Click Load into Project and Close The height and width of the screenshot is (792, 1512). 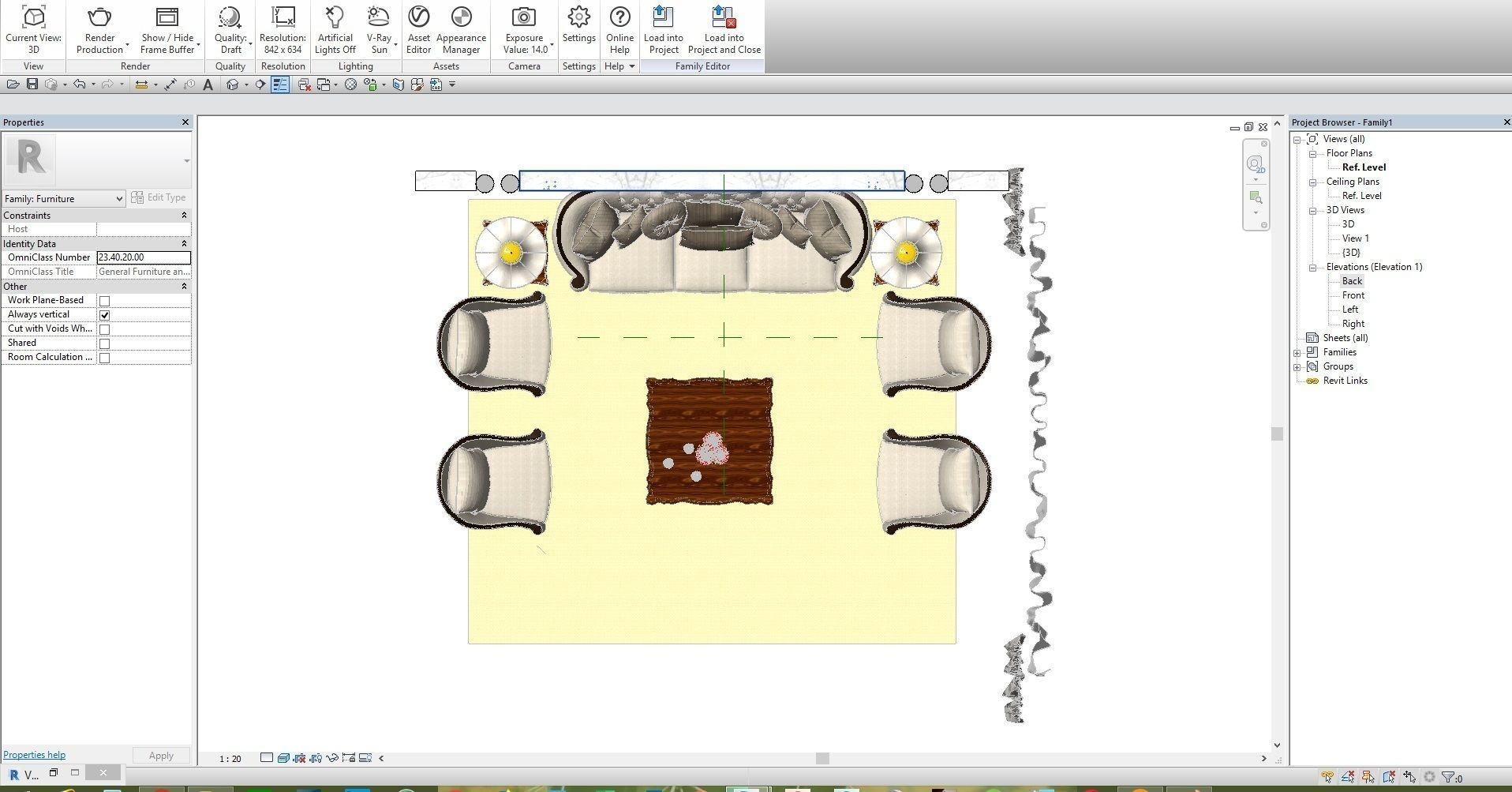724,30
